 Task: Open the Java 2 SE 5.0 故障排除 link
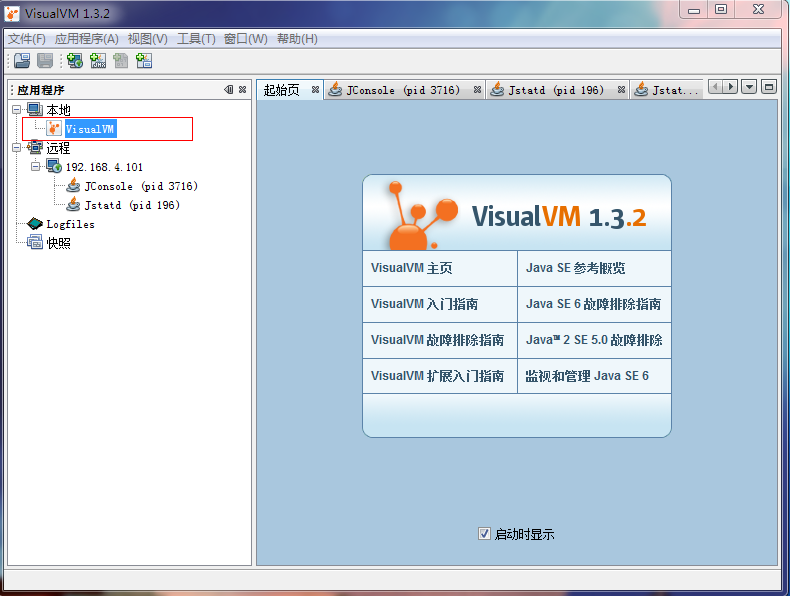point(595,340)
